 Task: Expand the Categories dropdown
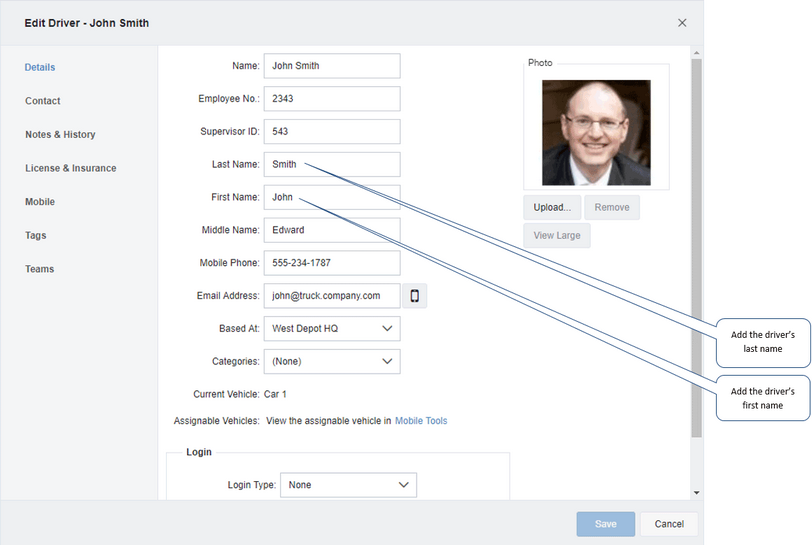point(332,362)
